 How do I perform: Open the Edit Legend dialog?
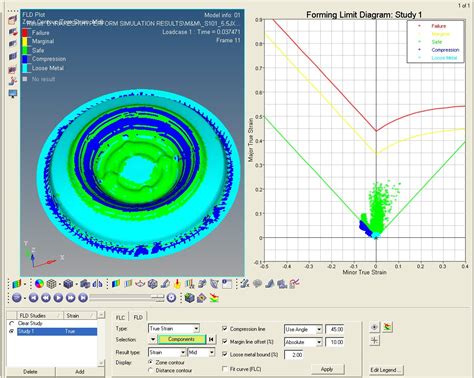(x=386, y=370)
